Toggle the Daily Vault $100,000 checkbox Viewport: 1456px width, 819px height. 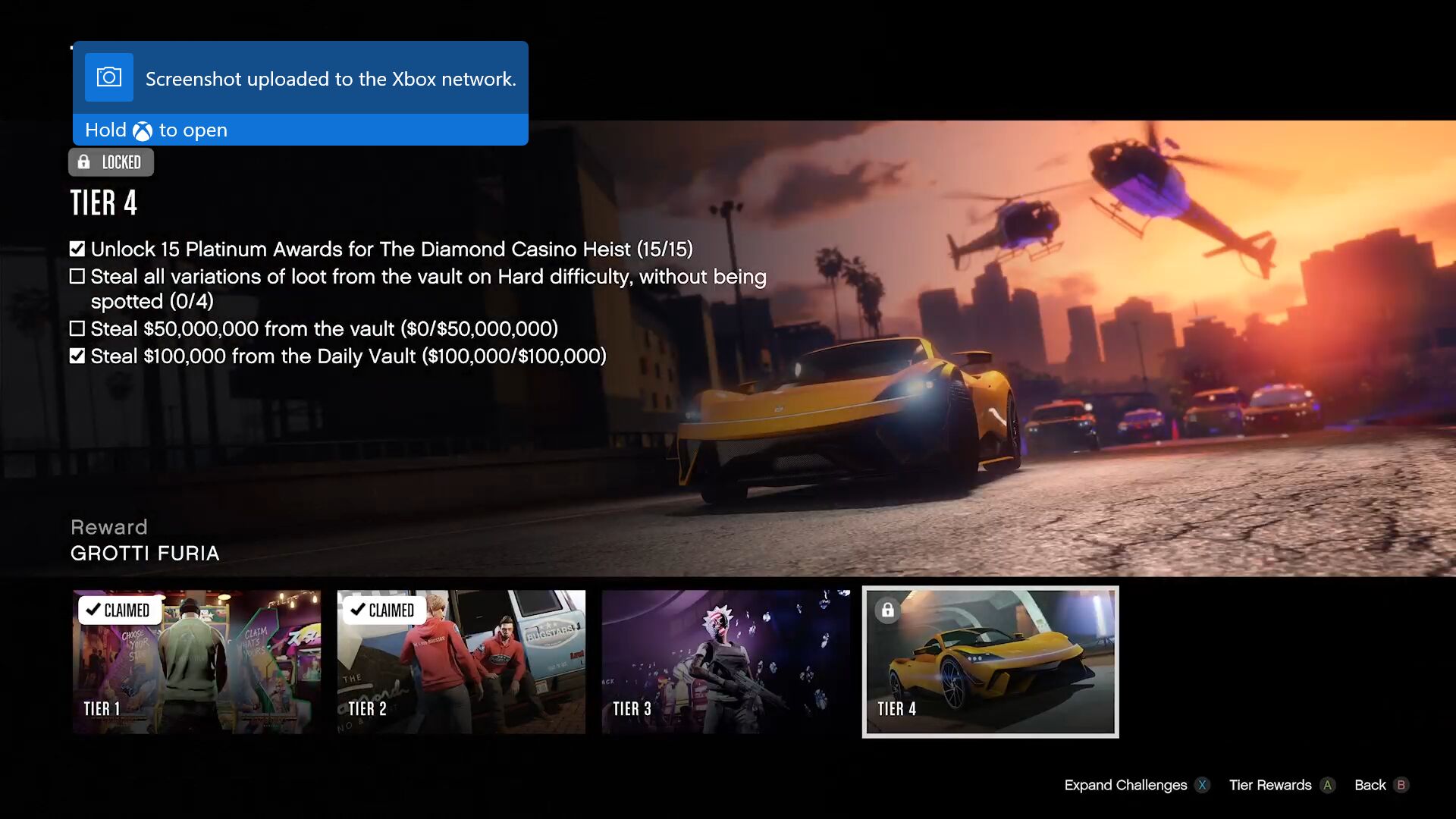click(77, 356)
